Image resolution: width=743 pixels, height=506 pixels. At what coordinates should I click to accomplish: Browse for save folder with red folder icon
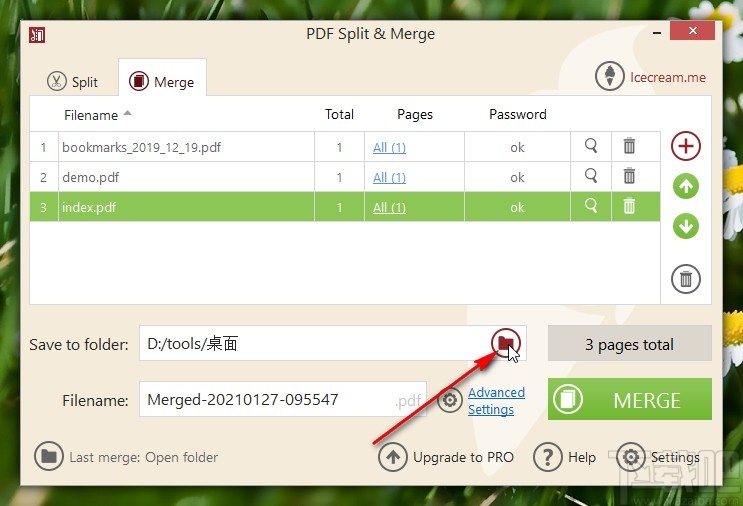pyautogui.click(x=506, y=343)
